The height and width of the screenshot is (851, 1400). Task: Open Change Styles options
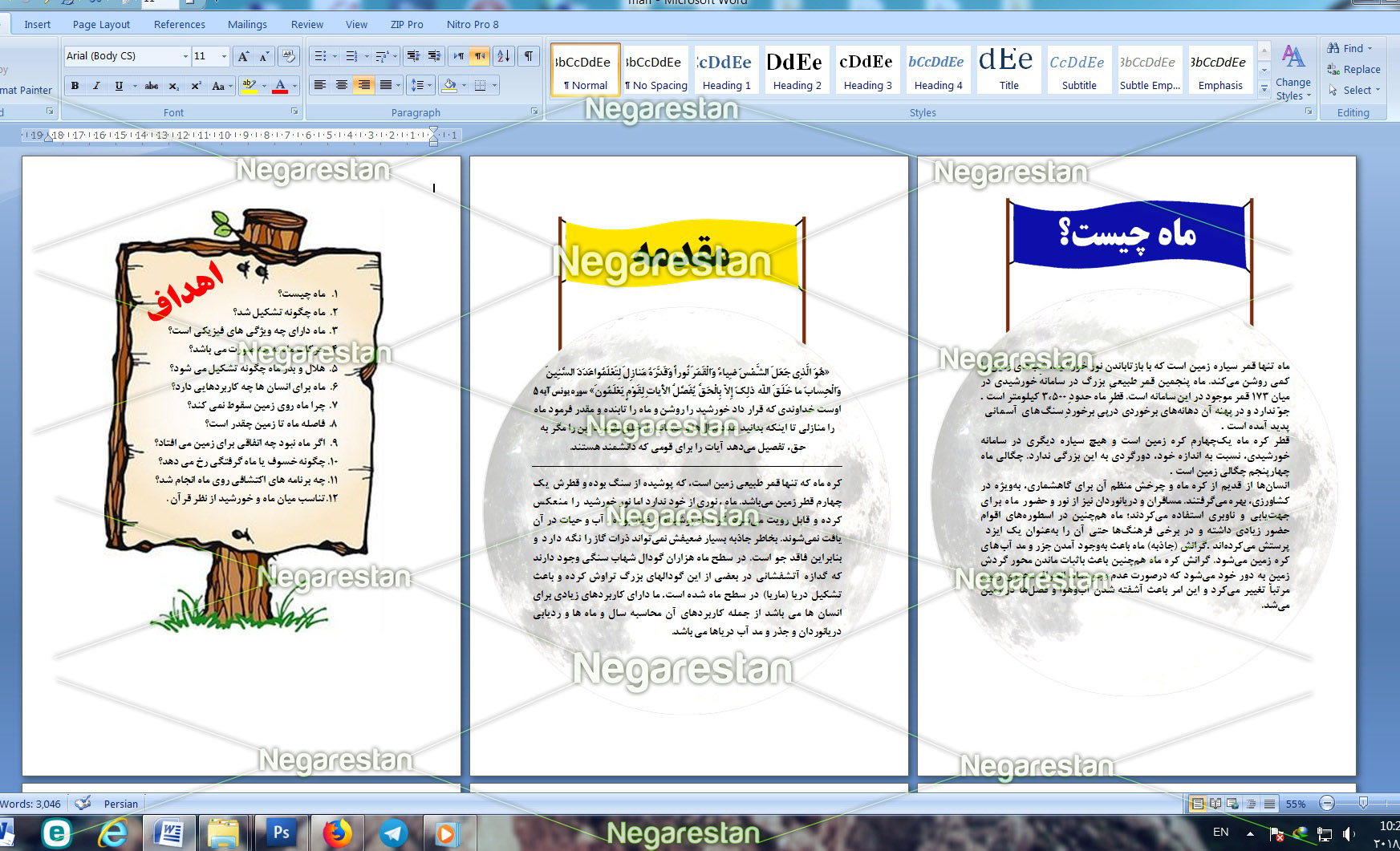pyautogui.click(x=1292, y=72)
